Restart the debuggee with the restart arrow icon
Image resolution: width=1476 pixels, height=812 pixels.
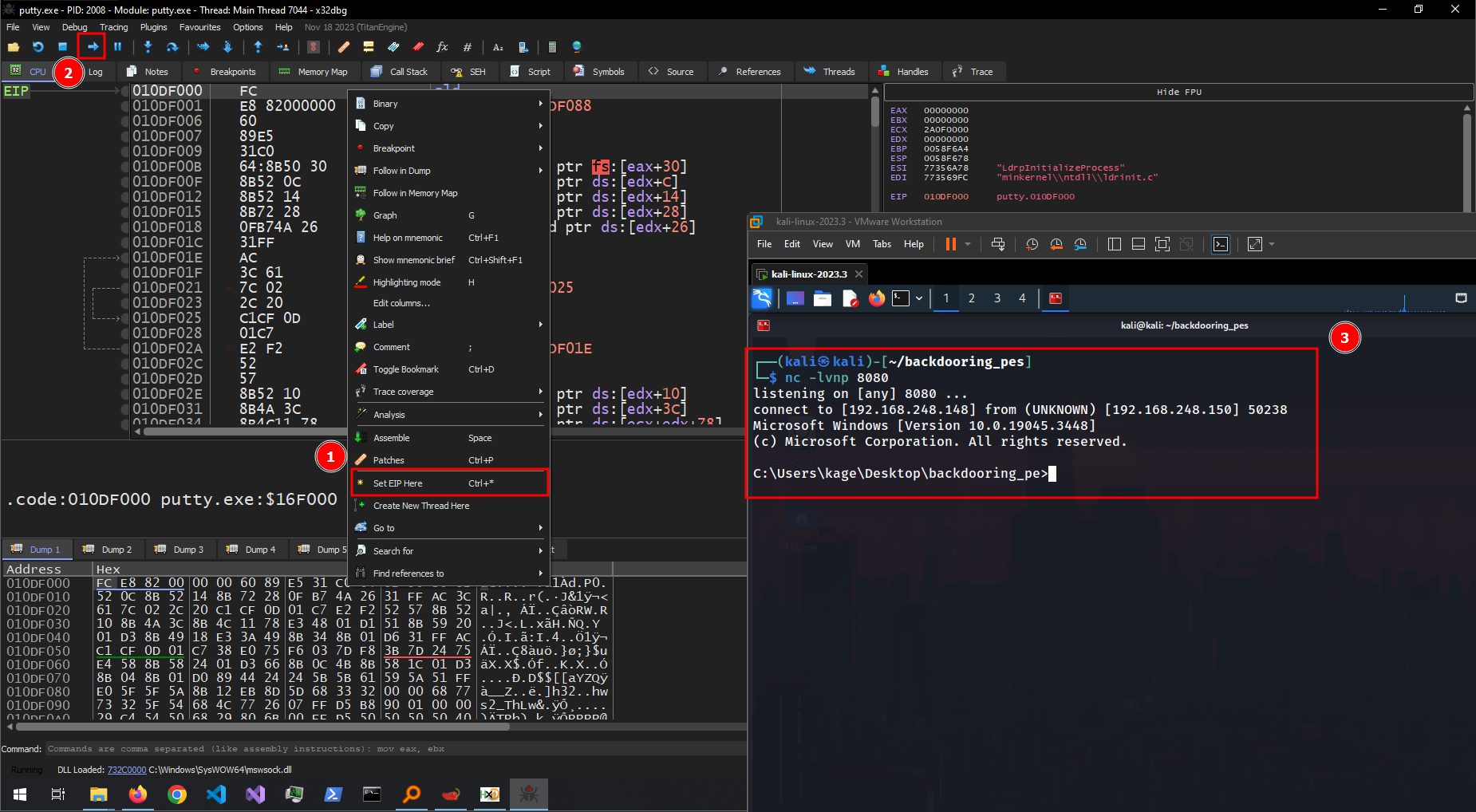click(37, 47)
